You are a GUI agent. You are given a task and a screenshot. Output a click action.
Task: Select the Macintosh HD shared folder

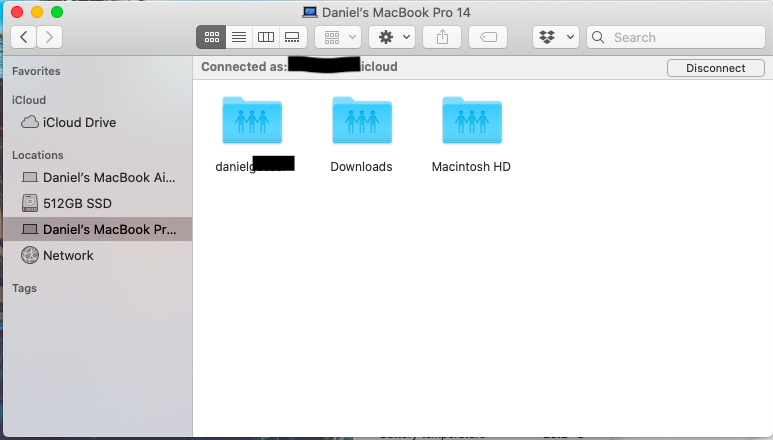(472, 121)
